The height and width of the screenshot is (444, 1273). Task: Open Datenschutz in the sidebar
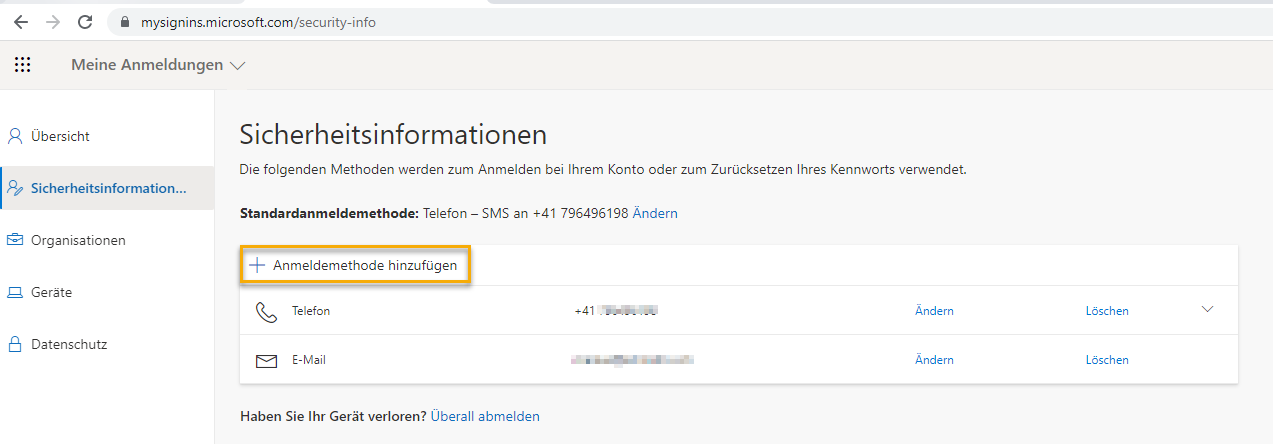click(68, 344)
